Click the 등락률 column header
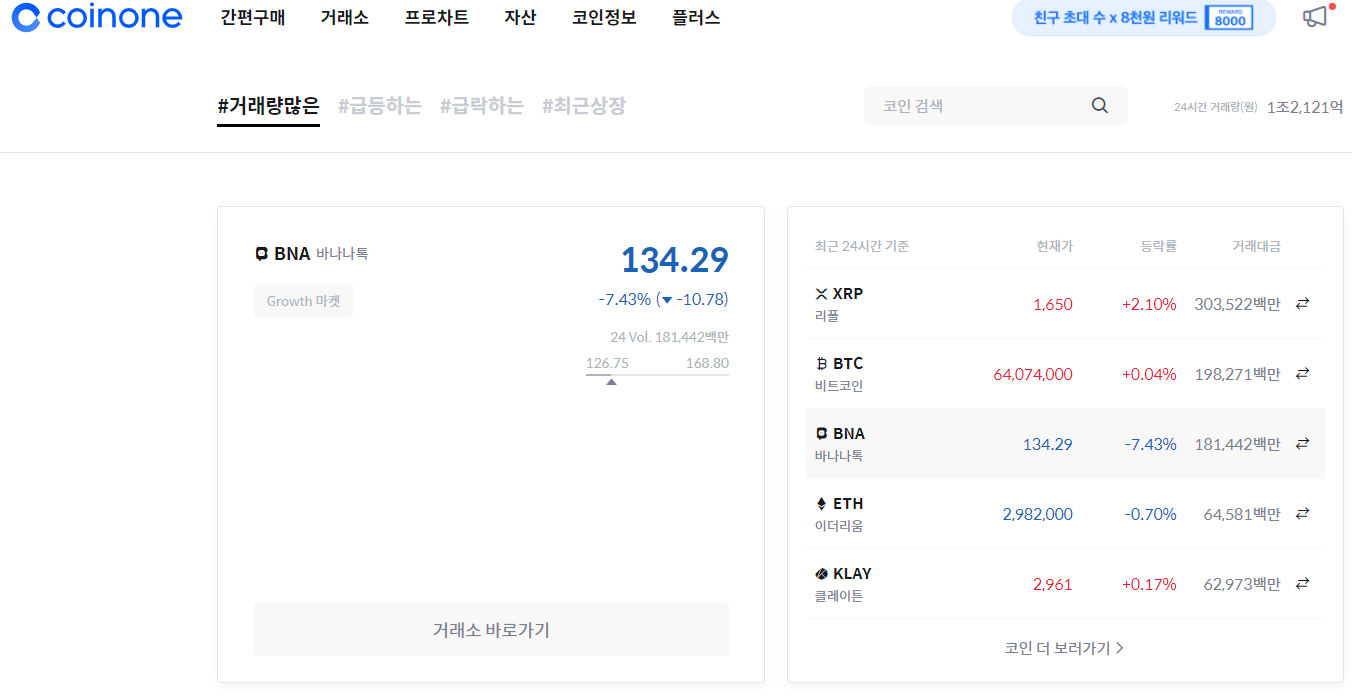Viewport: 1352px width, 699px height. pos(1158,246)
